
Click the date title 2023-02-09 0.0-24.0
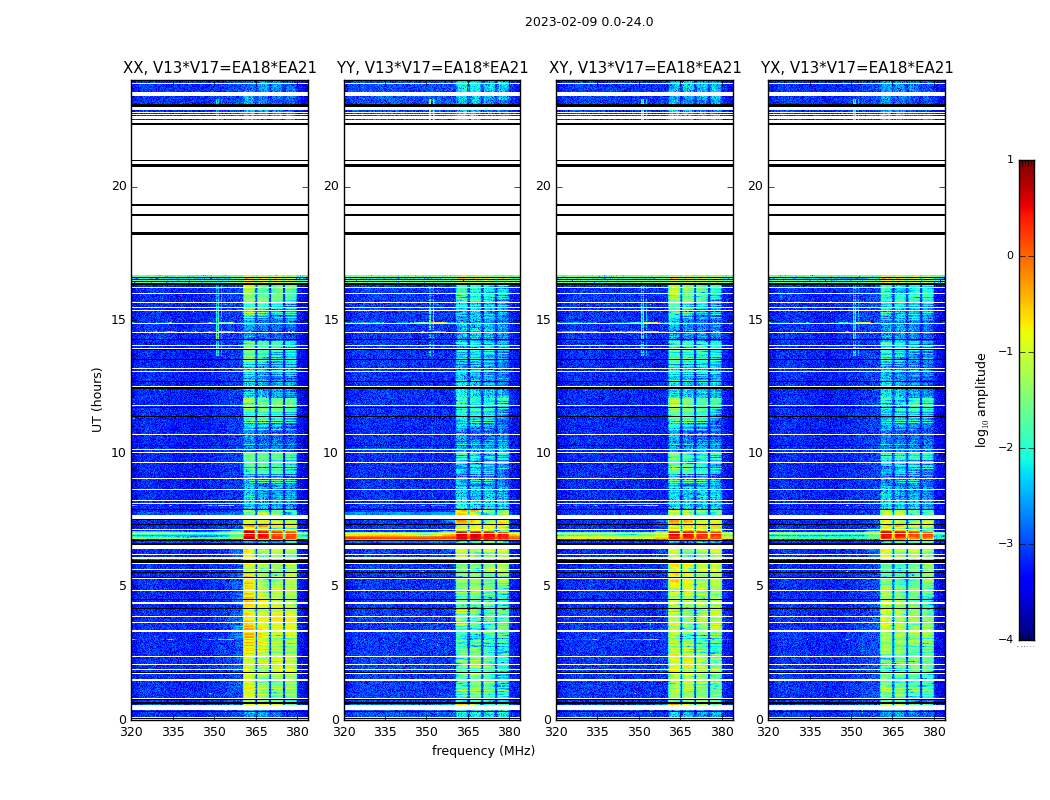[588, 22]
